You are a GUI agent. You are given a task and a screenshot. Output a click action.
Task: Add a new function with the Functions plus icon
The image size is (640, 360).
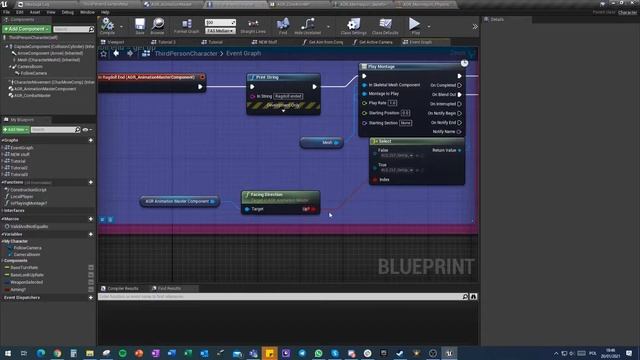[x=91, y=182]
